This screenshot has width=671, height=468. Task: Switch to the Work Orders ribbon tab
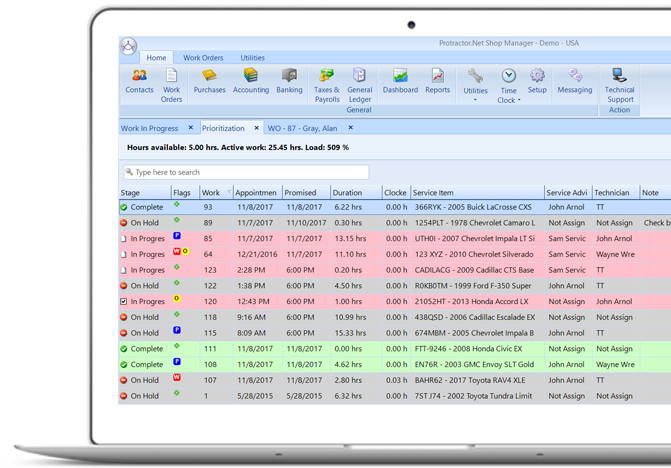tap(203, 58)
